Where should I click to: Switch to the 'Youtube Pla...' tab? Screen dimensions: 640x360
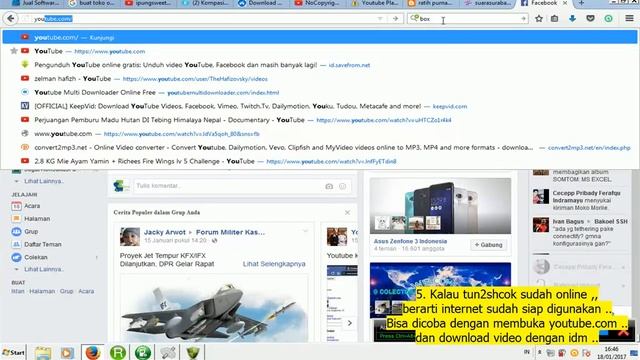(x=375, y=3)
